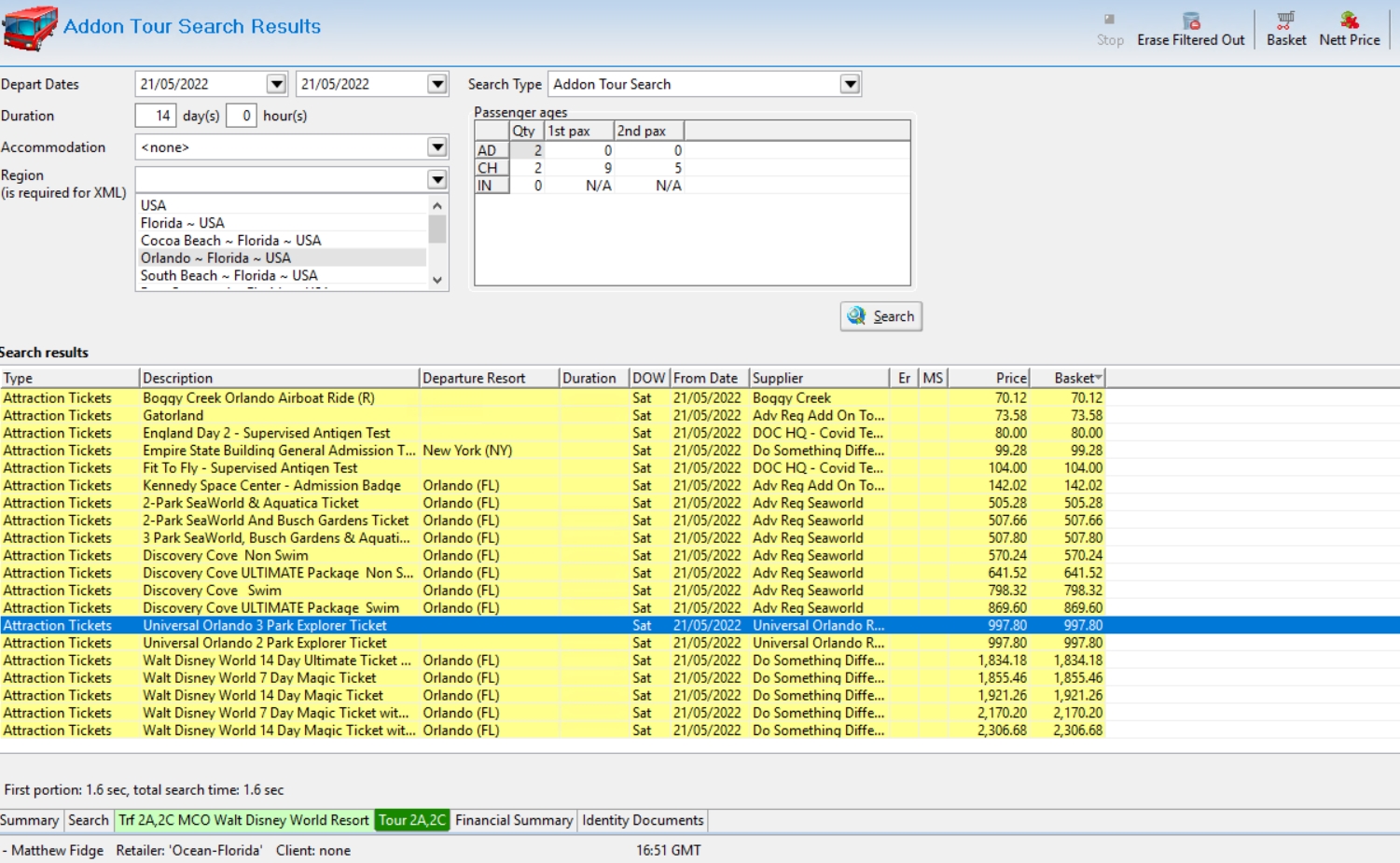The height and width of the screenshot is (863, 1400).
Task: Expand the Search Type combo box
Action: point(850,84)
